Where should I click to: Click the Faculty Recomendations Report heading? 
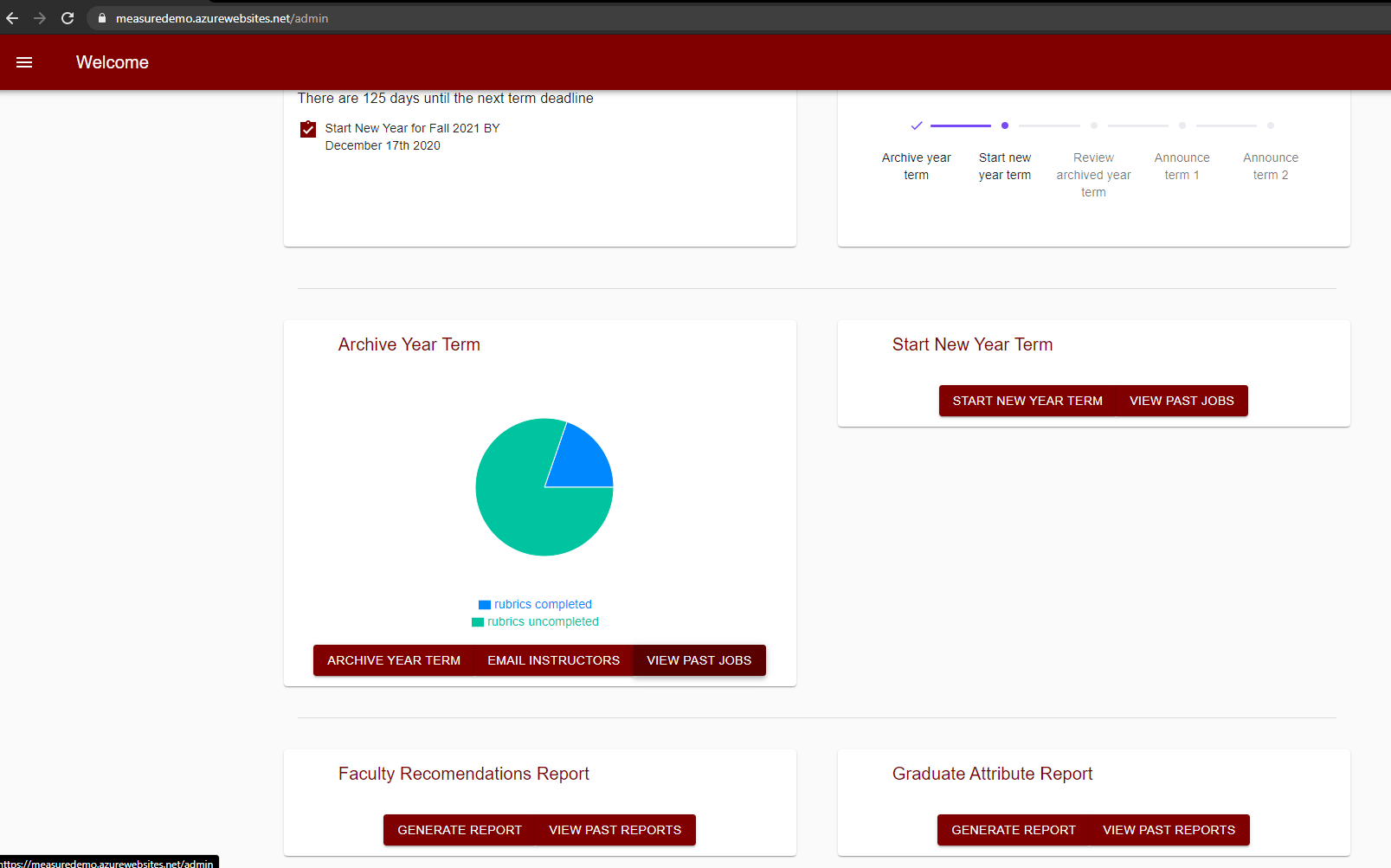click(464, 774)
